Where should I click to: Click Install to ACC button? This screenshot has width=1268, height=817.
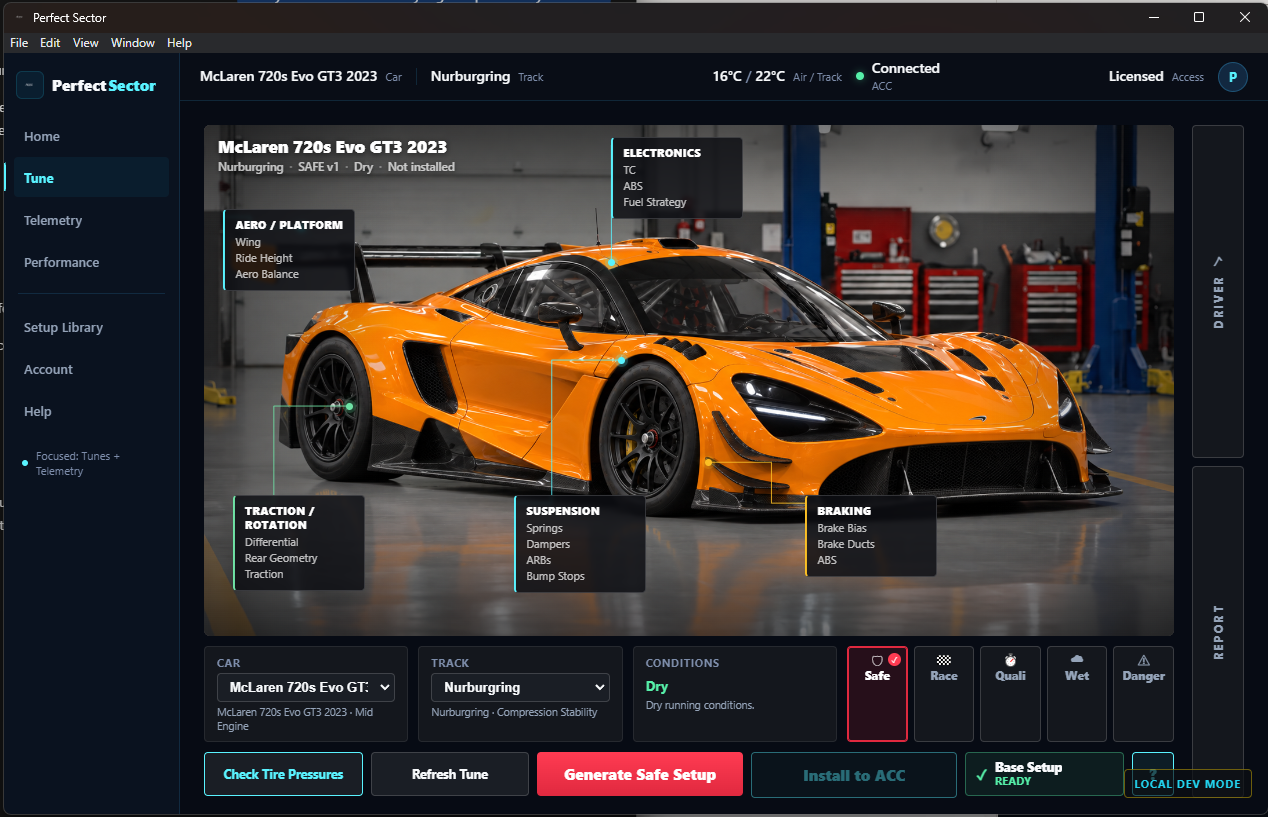coord(854,774)
